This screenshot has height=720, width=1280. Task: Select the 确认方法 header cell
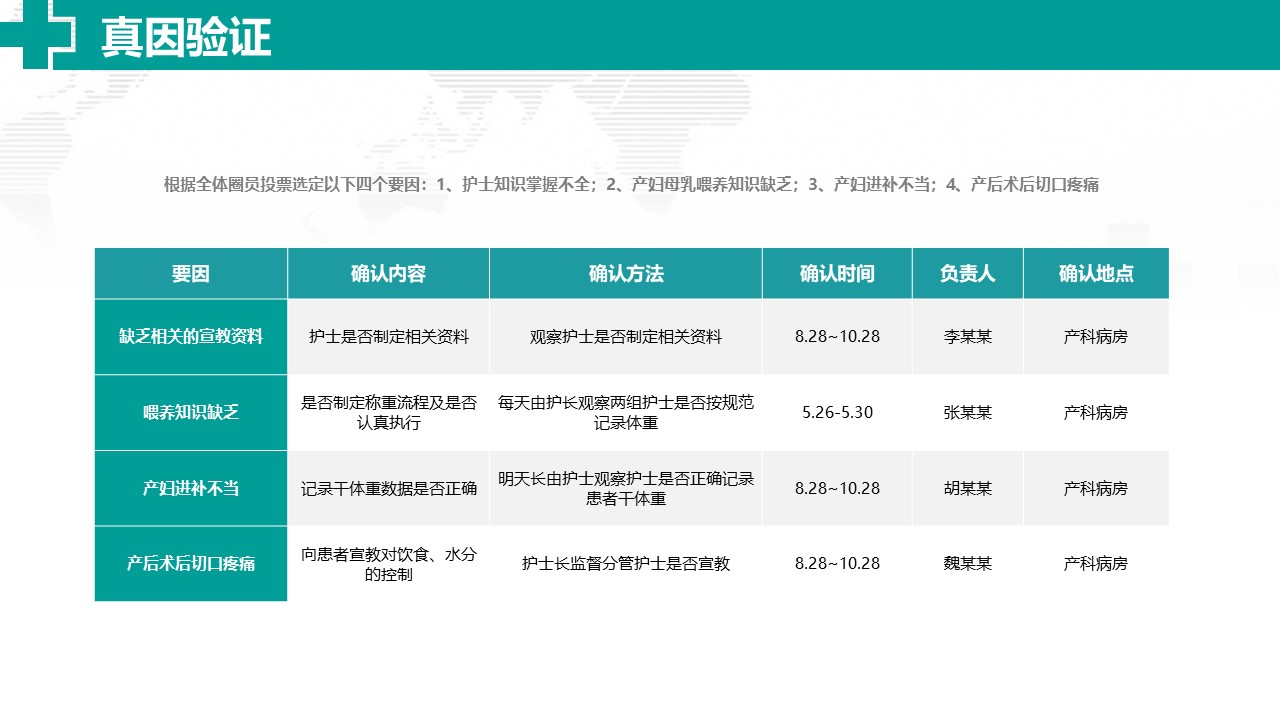pos(626,274)
